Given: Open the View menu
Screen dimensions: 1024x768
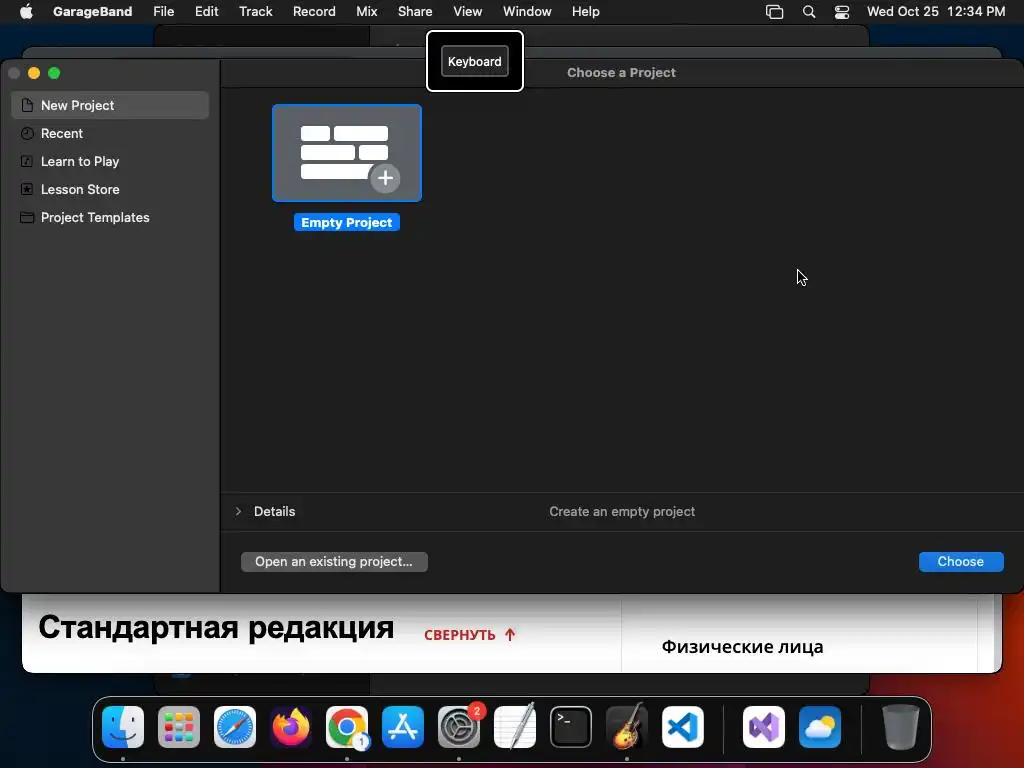Looking at the screenshot, I should click(x=468, y=12).
